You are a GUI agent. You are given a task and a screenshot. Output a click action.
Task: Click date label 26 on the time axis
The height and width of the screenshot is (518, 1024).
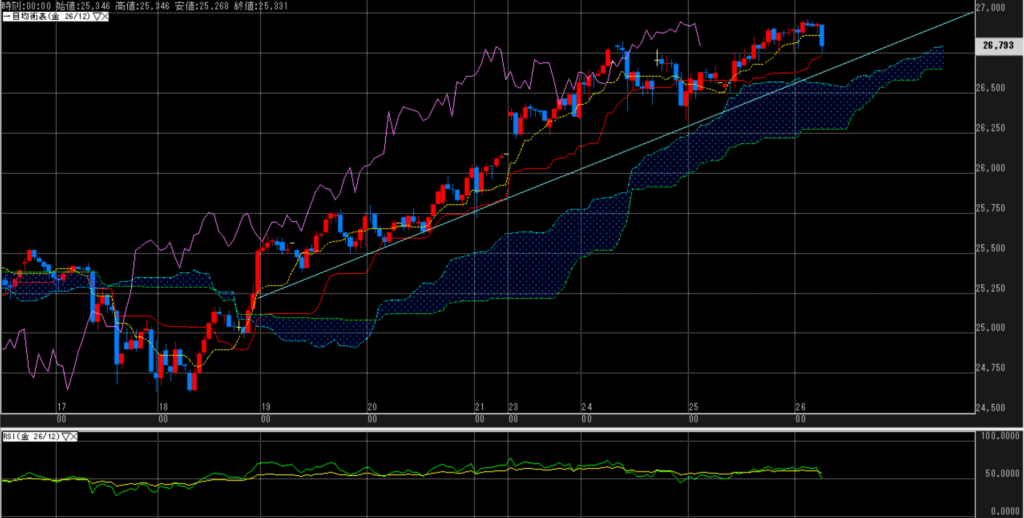(800, 407)
